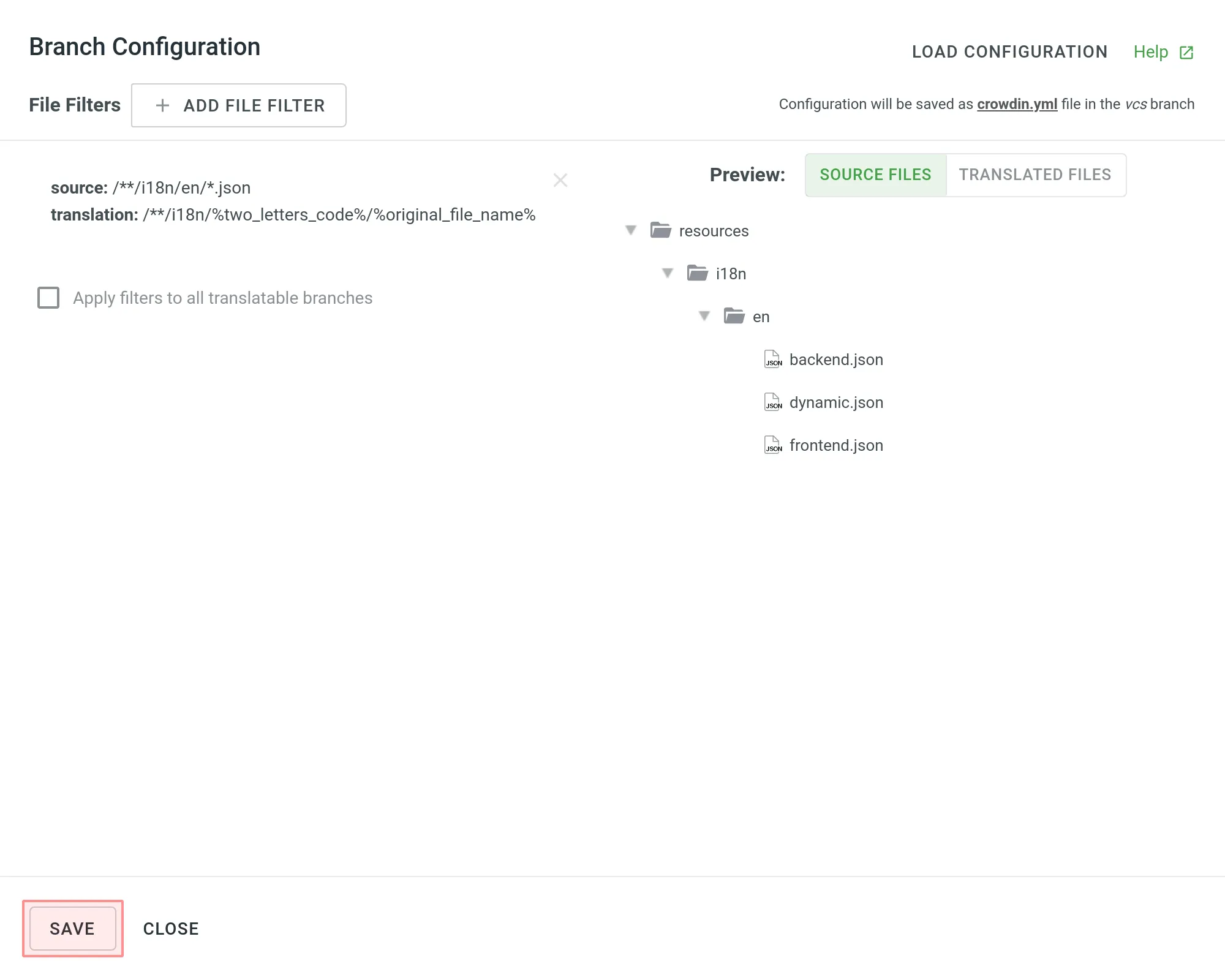Collapse the resources folder tree
The image size is (1225, 980).
click(x=631, y=230)
